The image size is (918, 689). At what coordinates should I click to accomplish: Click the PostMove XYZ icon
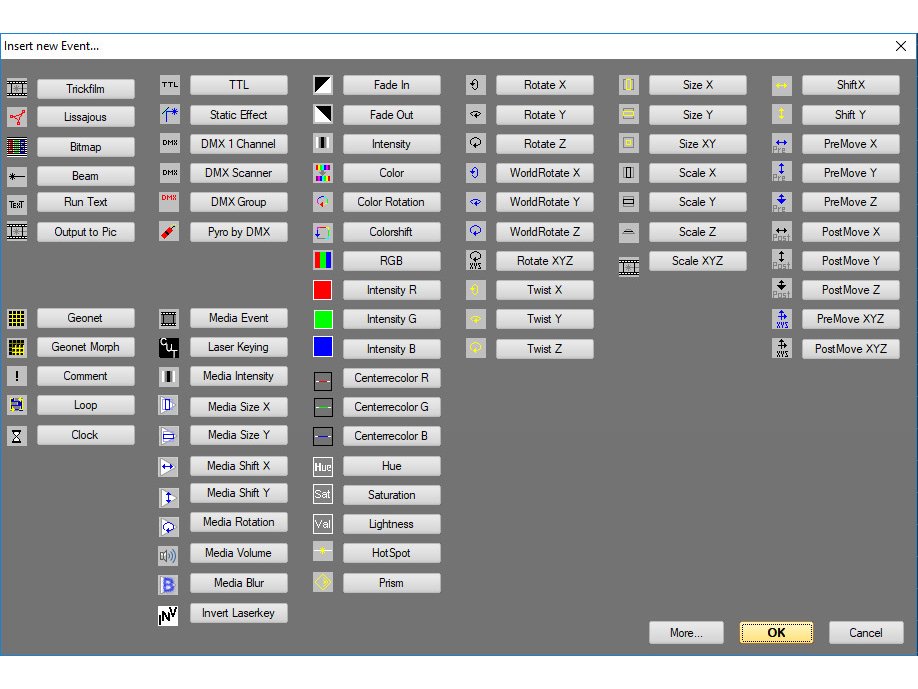point(782,348)
